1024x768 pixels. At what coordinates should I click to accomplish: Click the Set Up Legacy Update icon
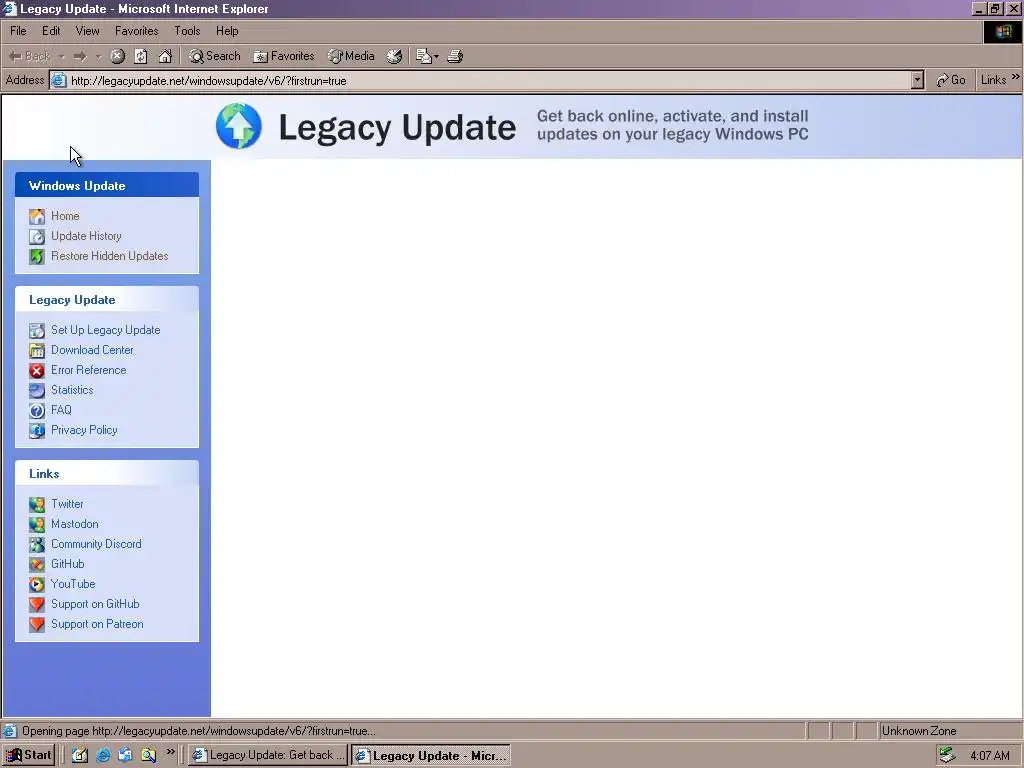tap(37, 330)
